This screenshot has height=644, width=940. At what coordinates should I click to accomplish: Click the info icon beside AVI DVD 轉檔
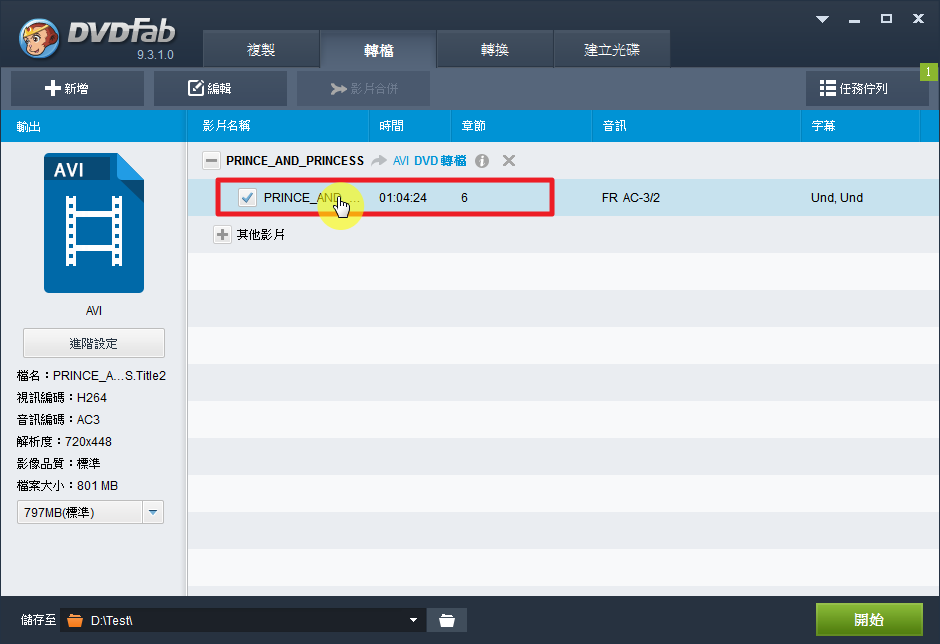click(482, 161)
